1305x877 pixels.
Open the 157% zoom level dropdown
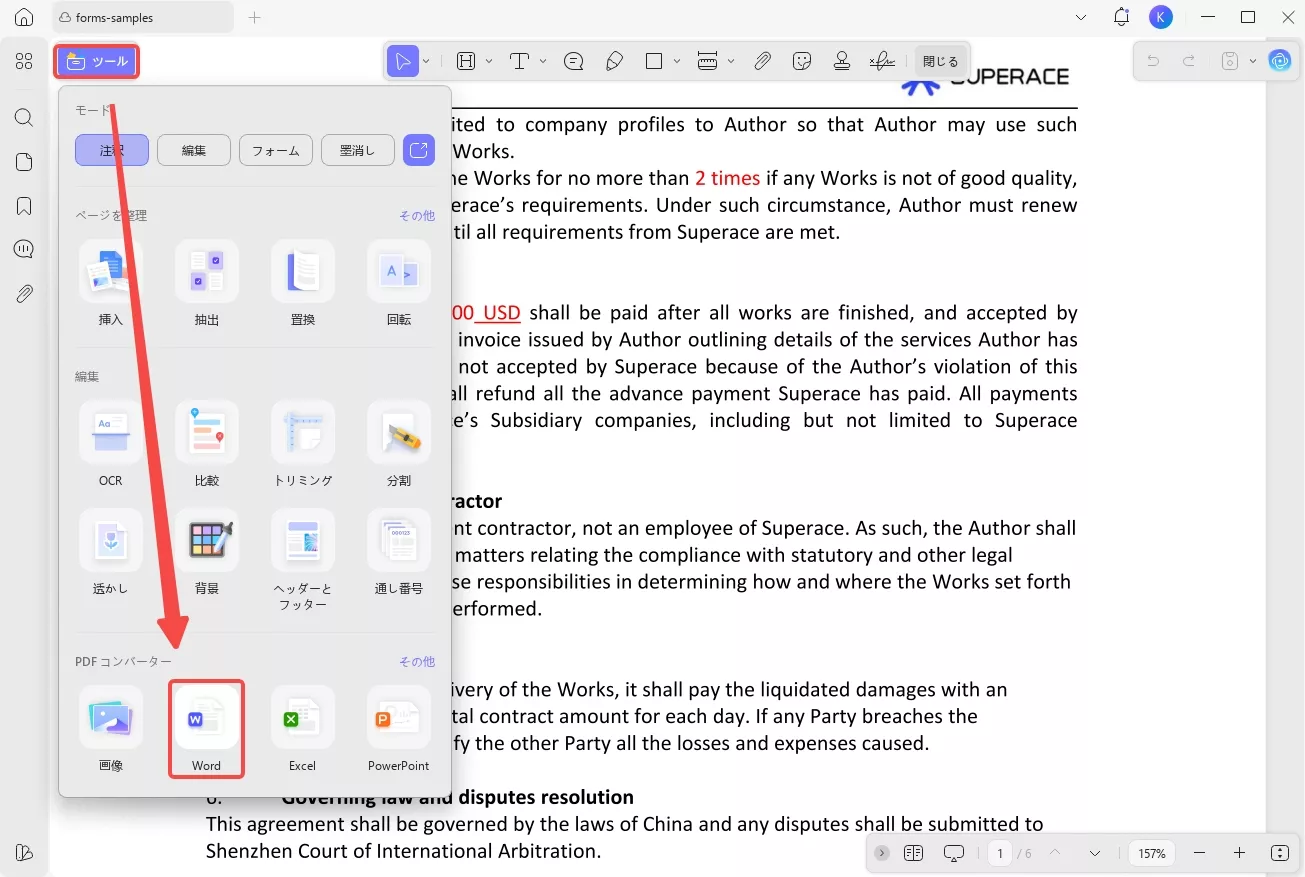point(1152,853)
